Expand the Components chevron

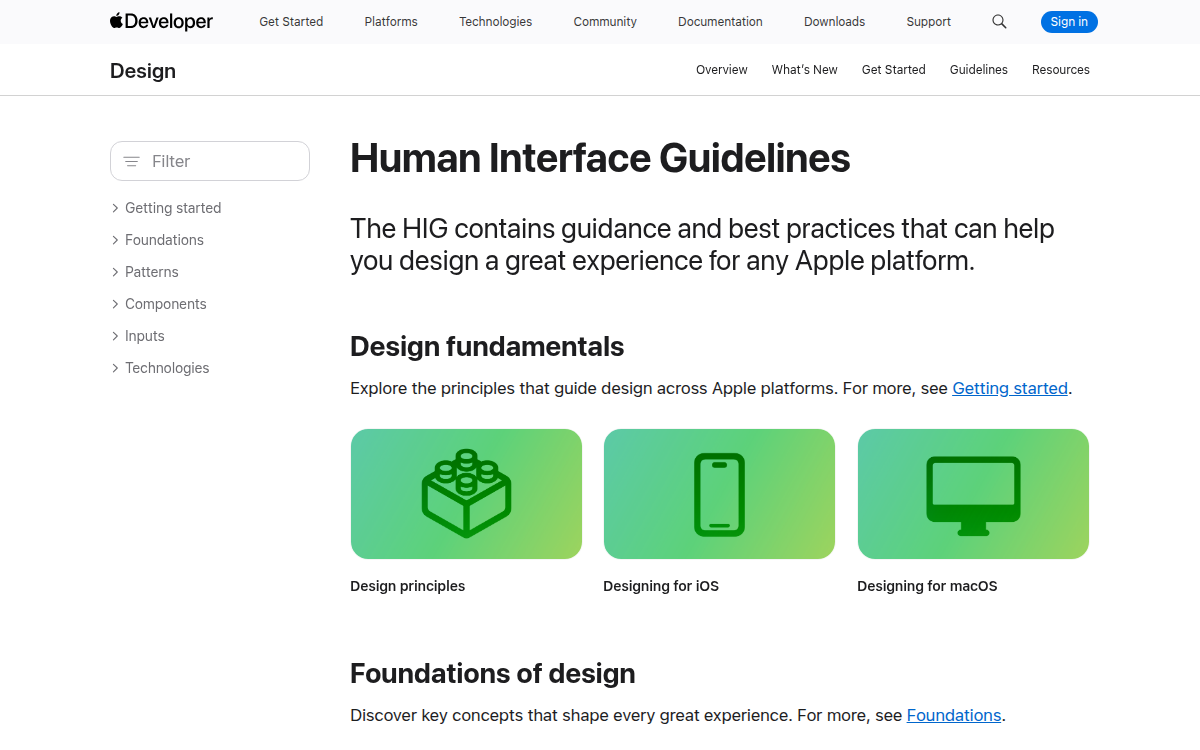point(115,304)
